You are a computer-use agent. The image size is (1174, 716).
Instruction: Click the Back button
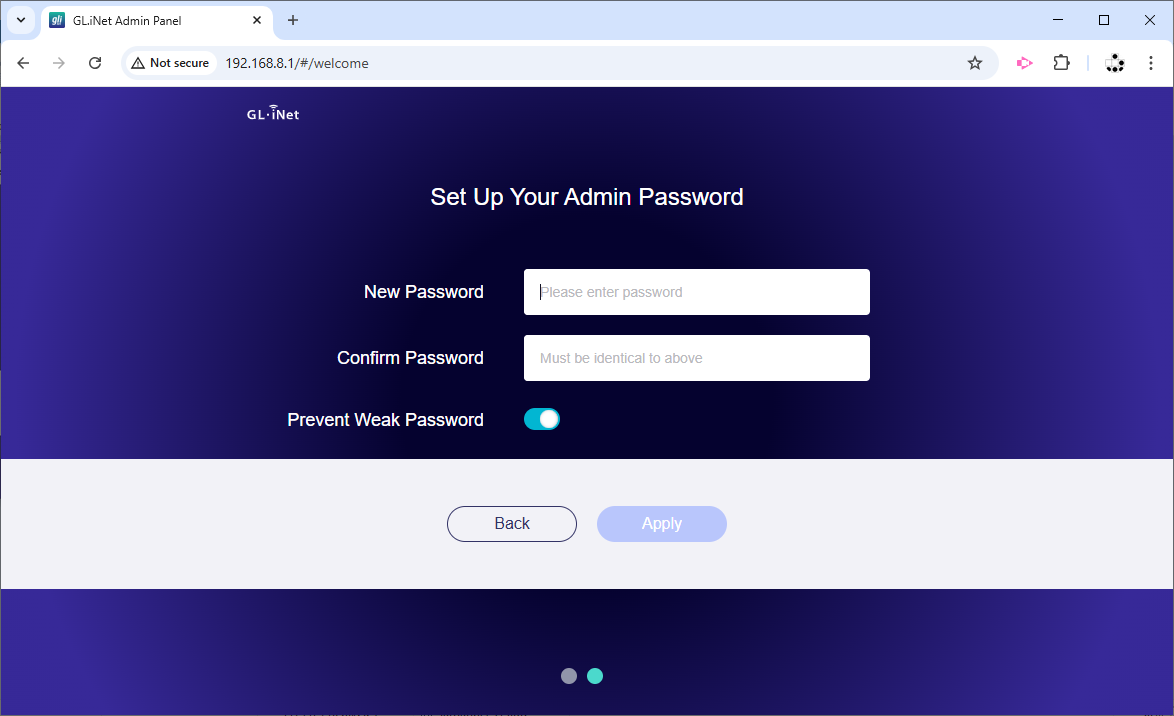pyautogui.click(x=512, y=524)
